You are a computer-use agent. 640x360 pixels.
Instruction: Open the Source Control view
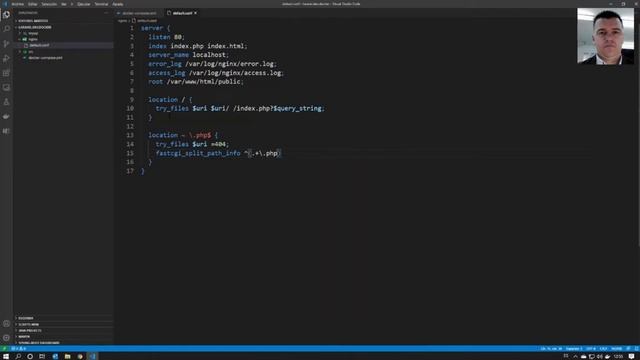pos(6,44)
